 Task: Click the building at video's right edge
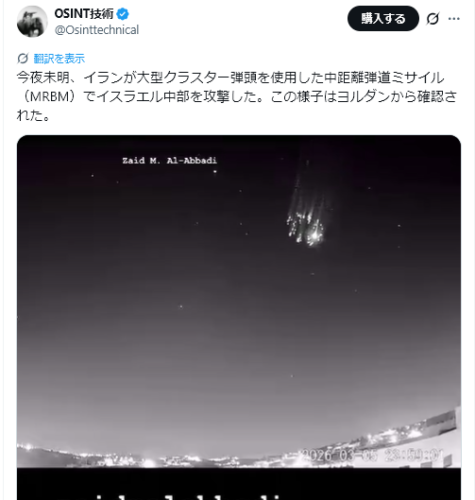[x=442, y=423]
